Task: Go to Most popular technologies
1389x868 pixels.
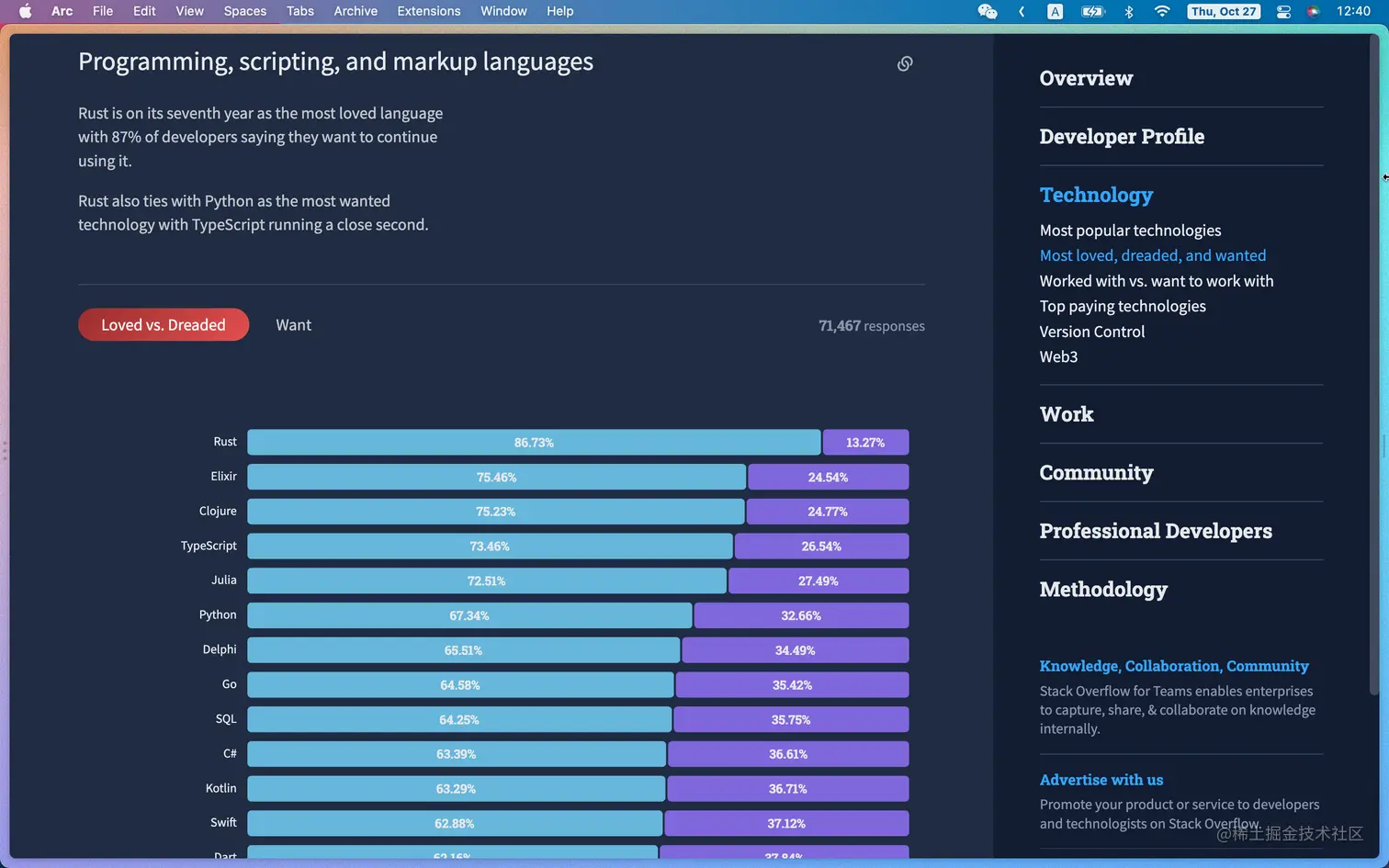Action: (1130, 230)
